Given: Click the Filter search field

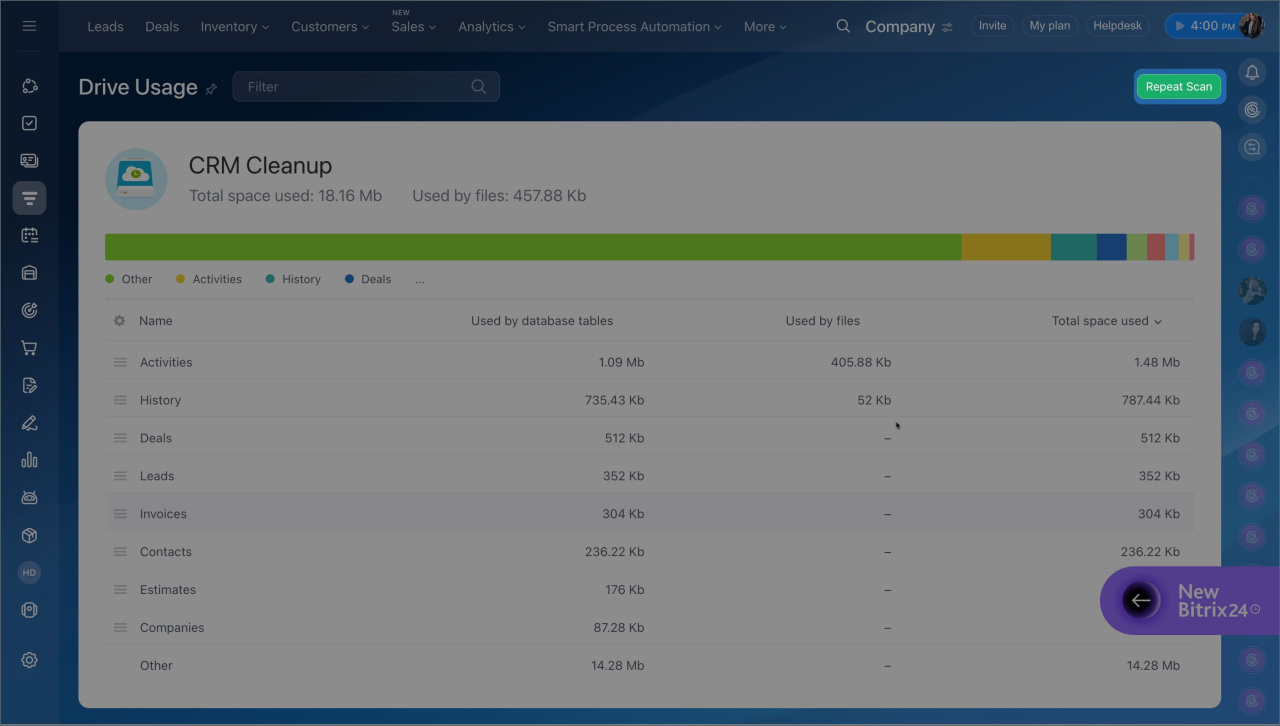Looking at the screenshot, I should tap(355, 87).
